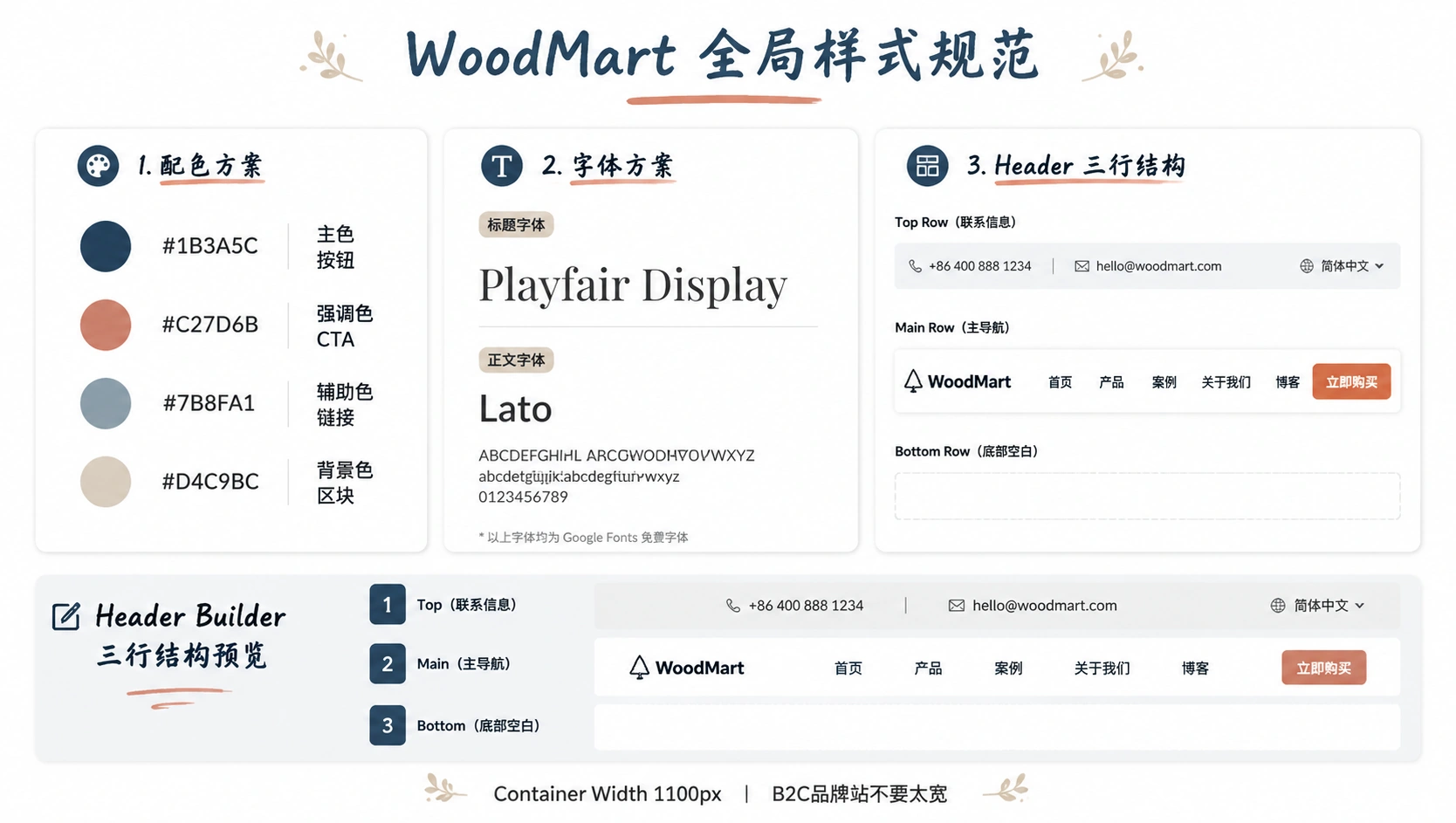1456x823 pixels.
Task: Select 关于我们 in the Main Row card
Action: 1226,382
